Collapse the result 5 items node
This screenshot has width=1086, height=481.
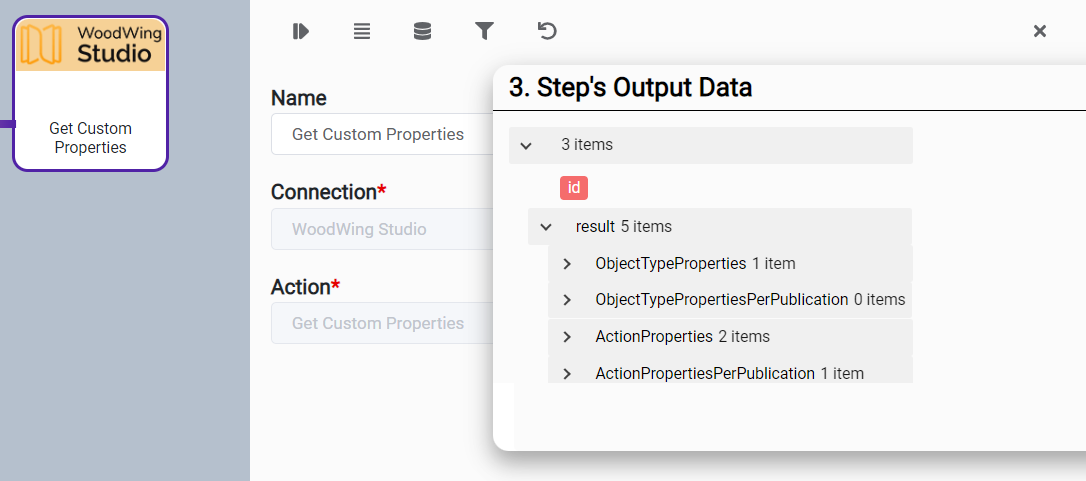click(546, 227)
